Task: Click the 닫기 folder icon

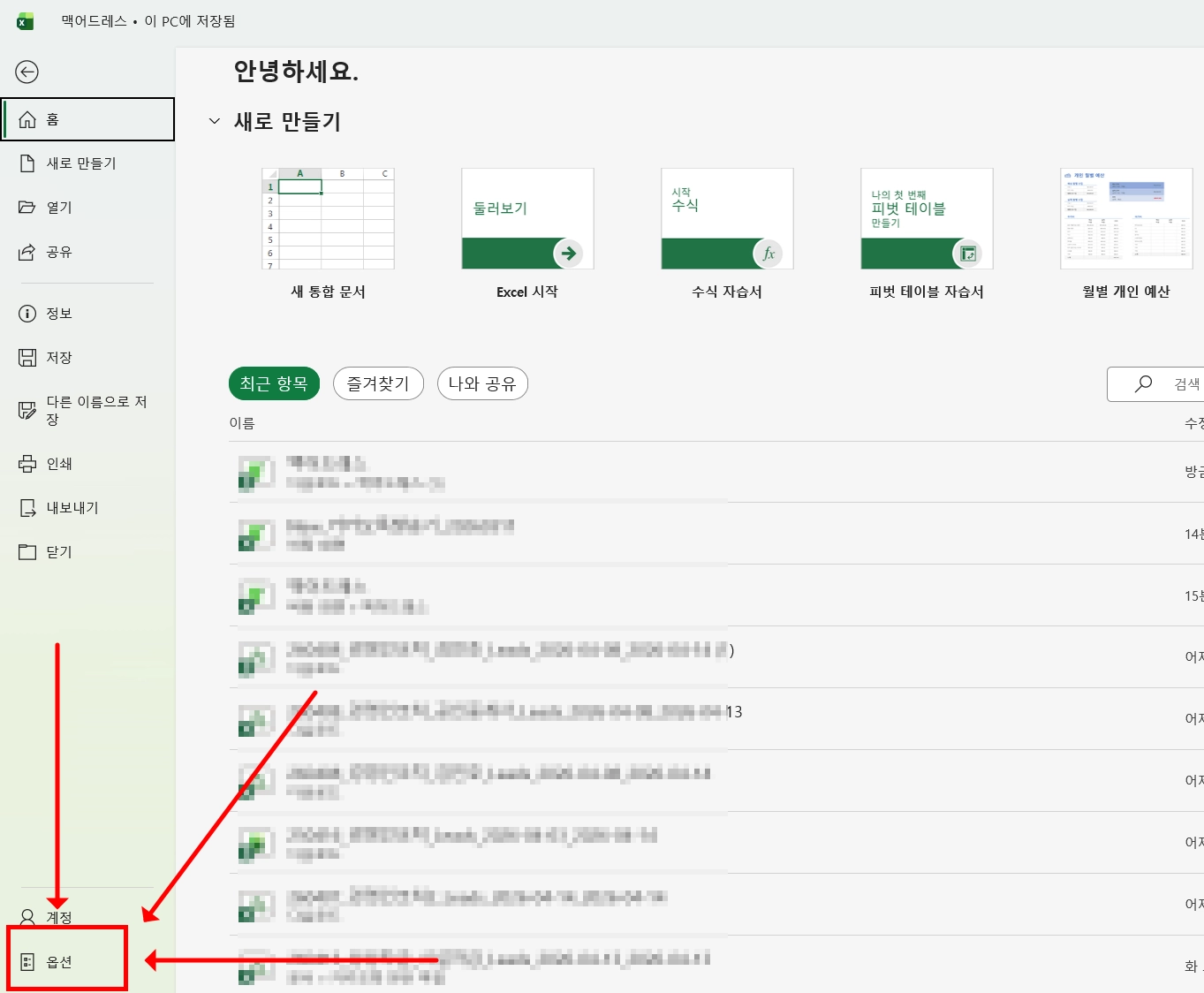Action: [x=27, y=552]
